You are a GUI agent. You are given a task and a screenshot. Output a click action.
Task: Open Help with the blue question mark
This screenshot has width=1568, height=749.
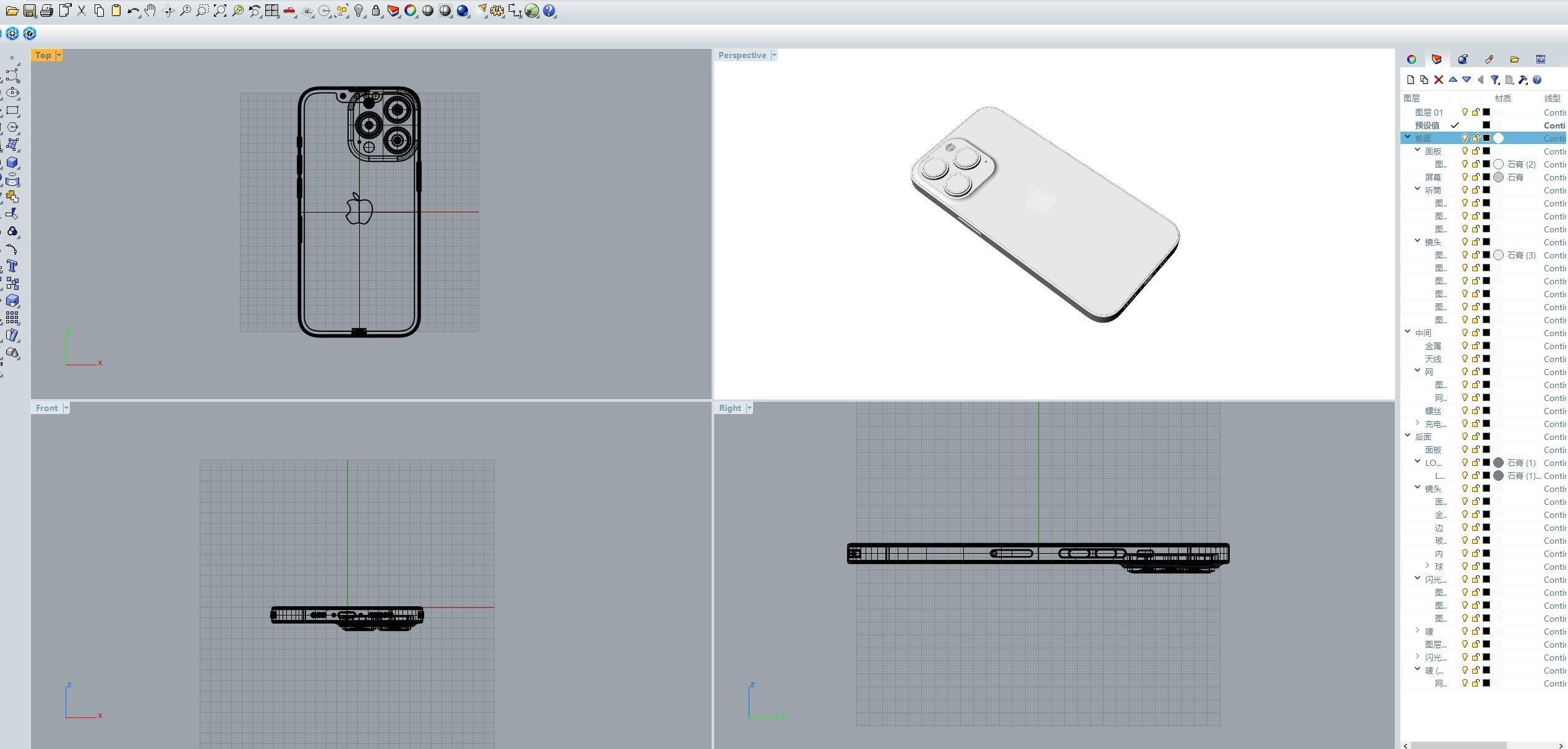pos(549,11)
